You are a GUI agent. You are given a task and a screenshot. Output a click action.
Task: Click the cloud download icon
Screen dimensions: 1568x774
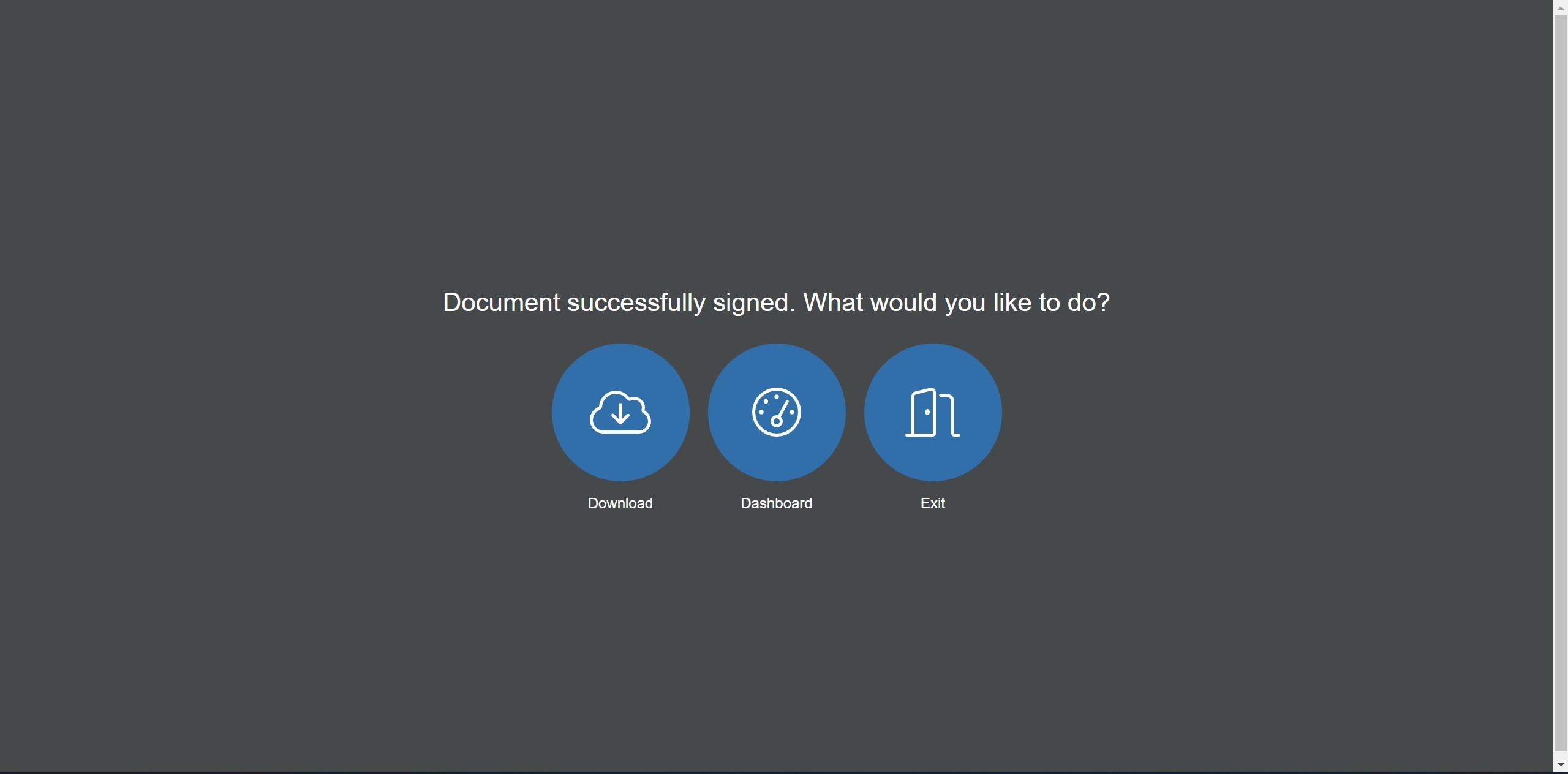point(620,412)
